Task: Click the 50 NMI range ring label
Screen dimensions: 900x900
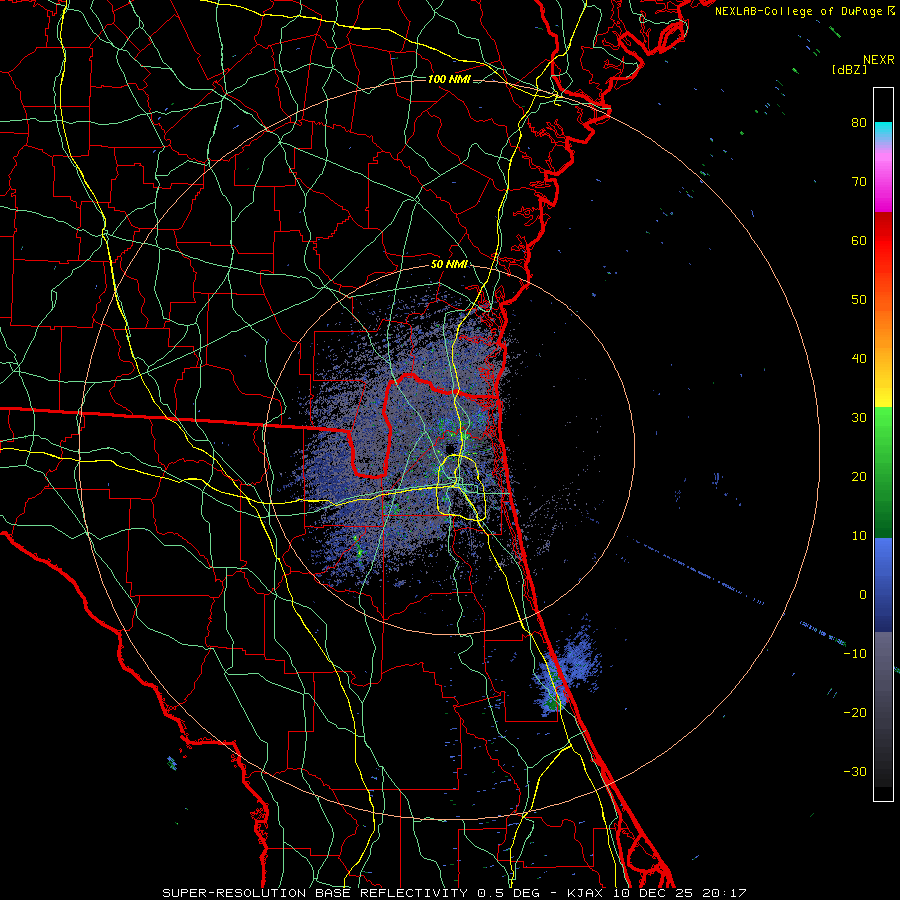Action: click(449, 265)
